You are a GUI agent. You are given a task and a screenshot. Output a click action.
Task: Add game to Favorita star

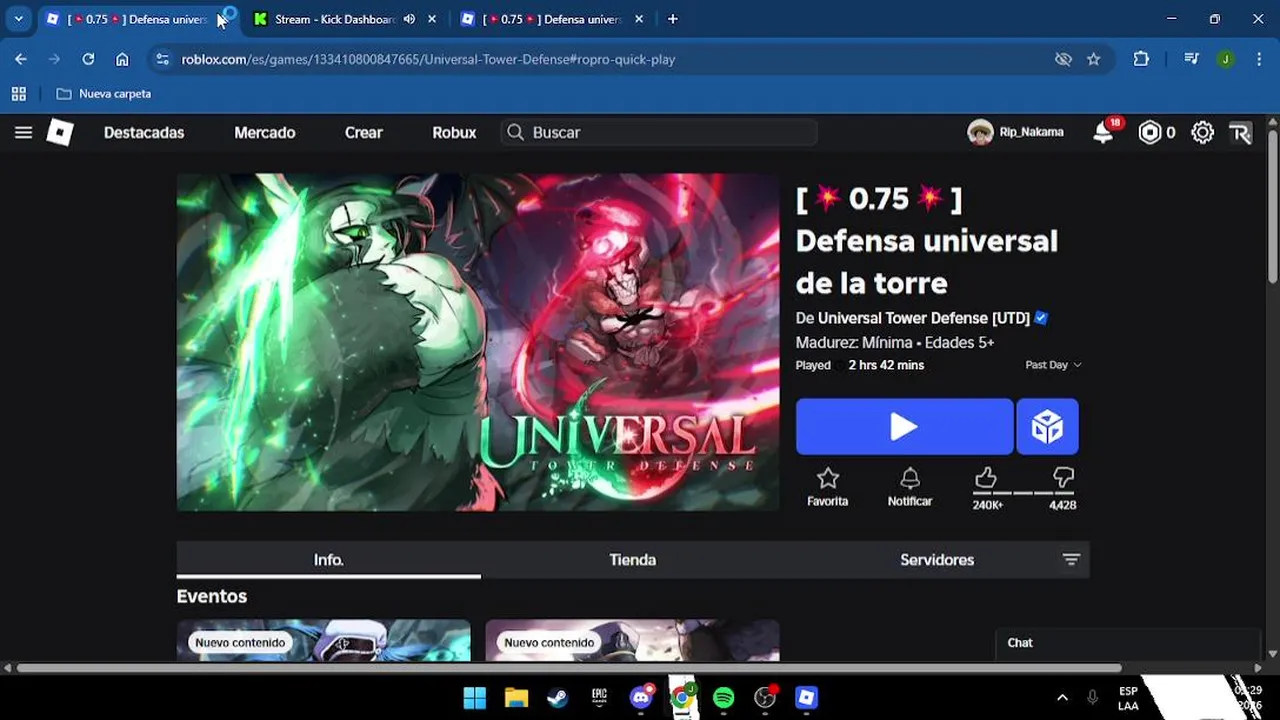click(x=827, y=488)
